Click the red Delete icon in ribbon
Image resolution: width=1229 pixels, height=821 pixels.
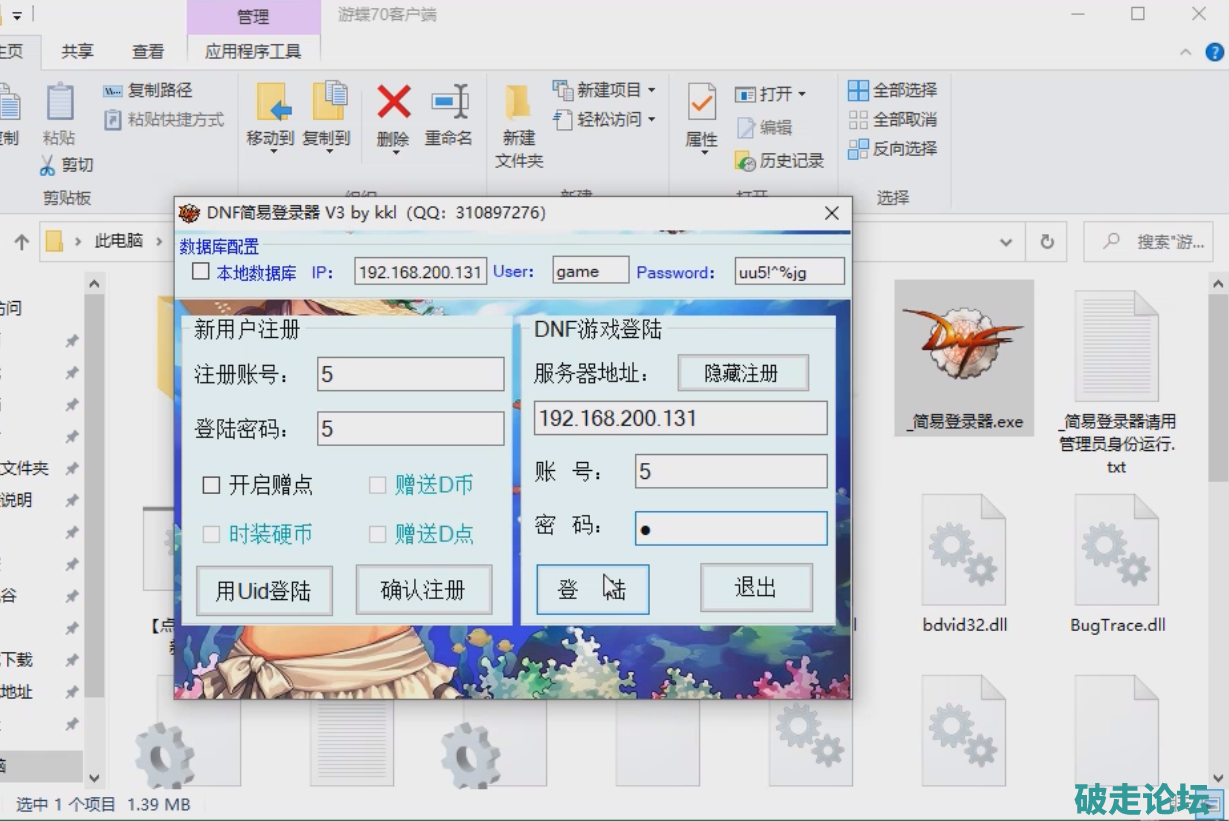393,103
